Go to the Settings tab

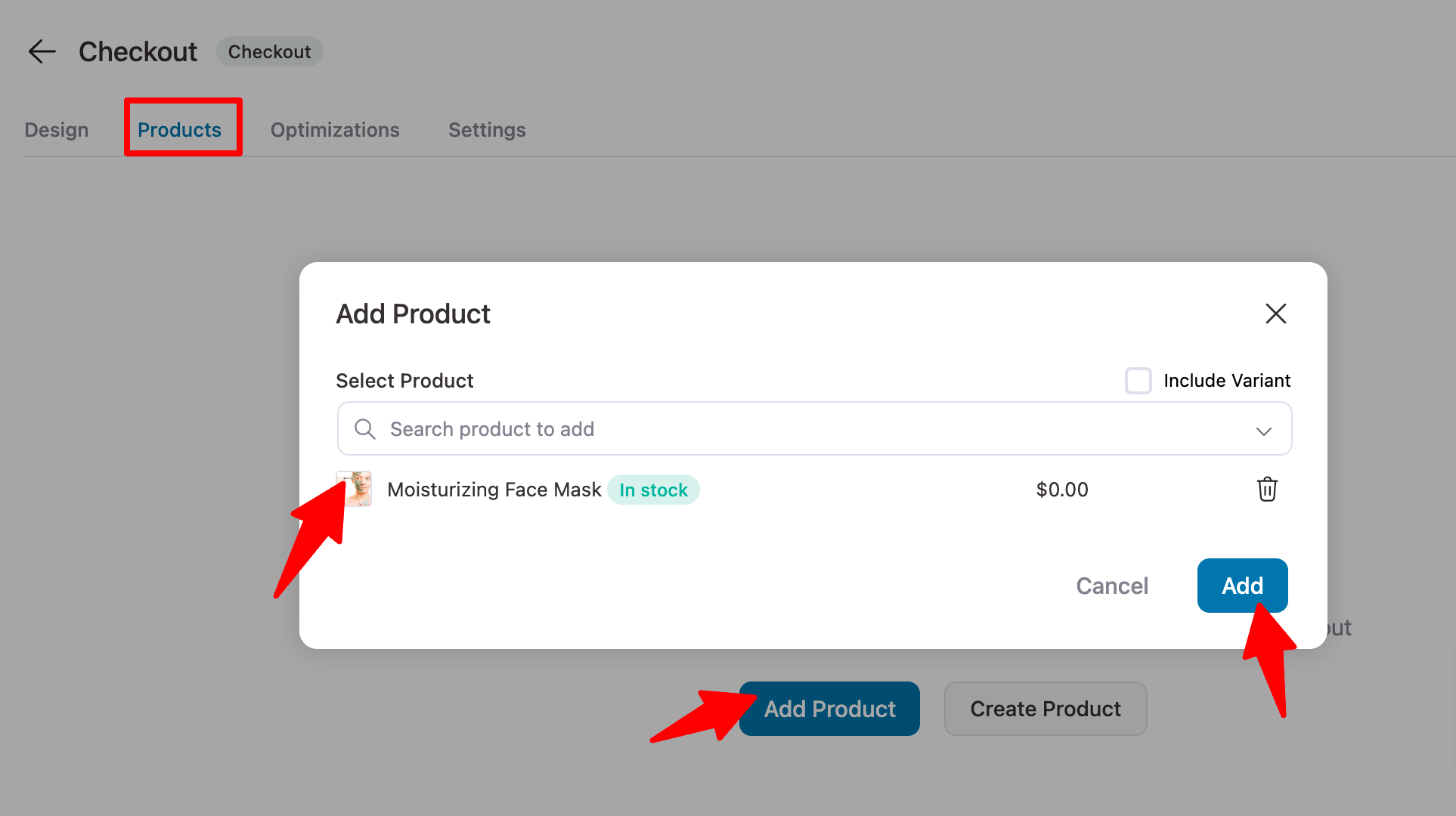click(487, 130)
